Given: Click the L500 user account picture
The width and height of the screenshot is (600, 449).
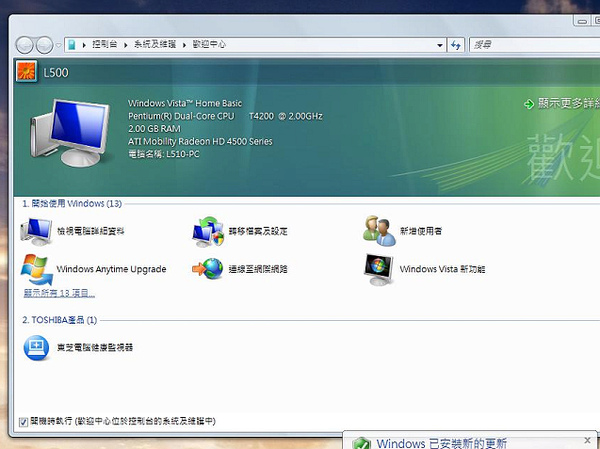Looking at the screenshot, I should click(26, 72).
